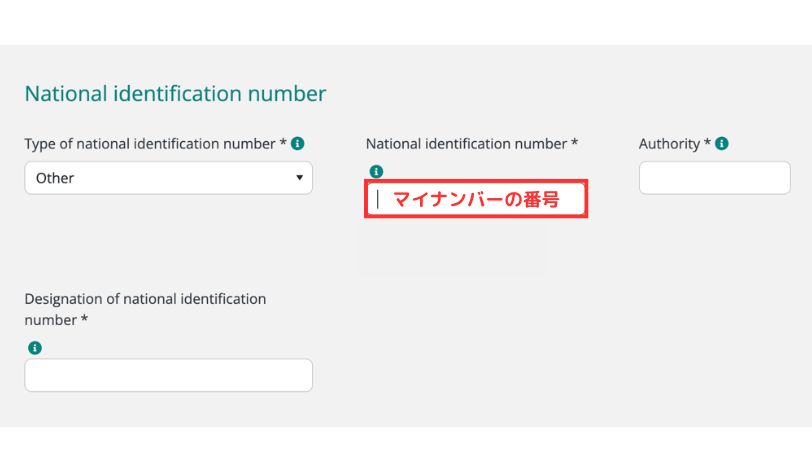
Task: Click the "Type of national identification number" label
Action: pos(149,144)
